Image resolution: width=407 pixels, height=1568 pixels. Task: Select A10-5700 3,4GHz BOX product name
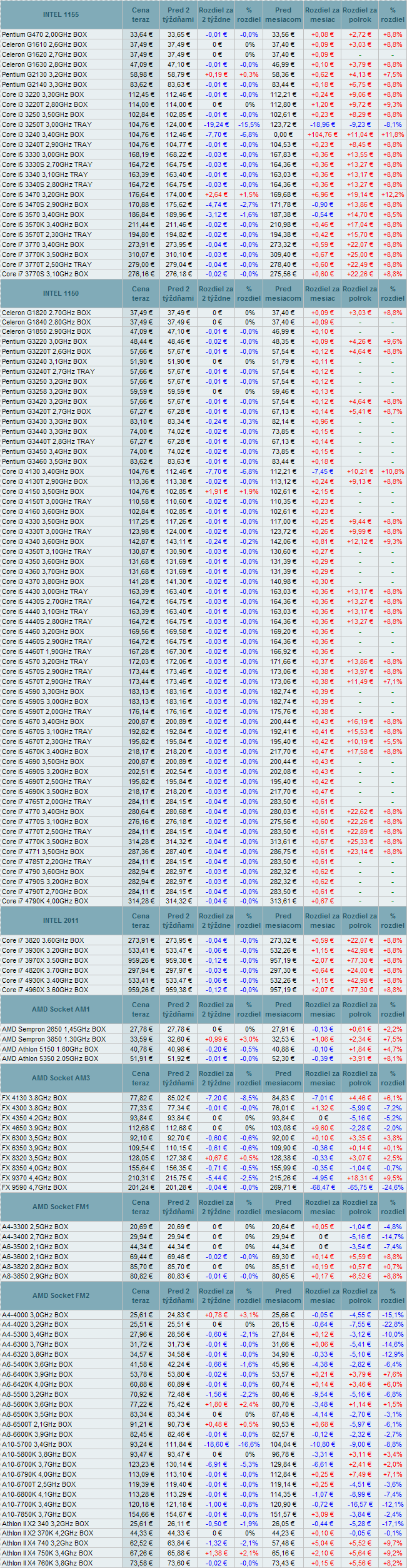point(37,1444)
